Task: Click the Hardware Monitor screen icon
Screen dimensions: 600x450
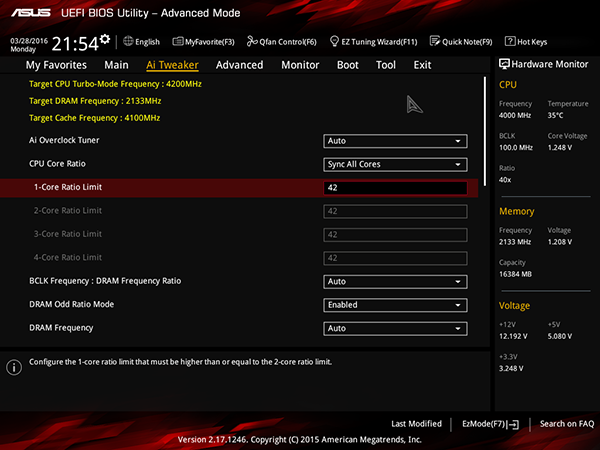Action: click(504, 64)
